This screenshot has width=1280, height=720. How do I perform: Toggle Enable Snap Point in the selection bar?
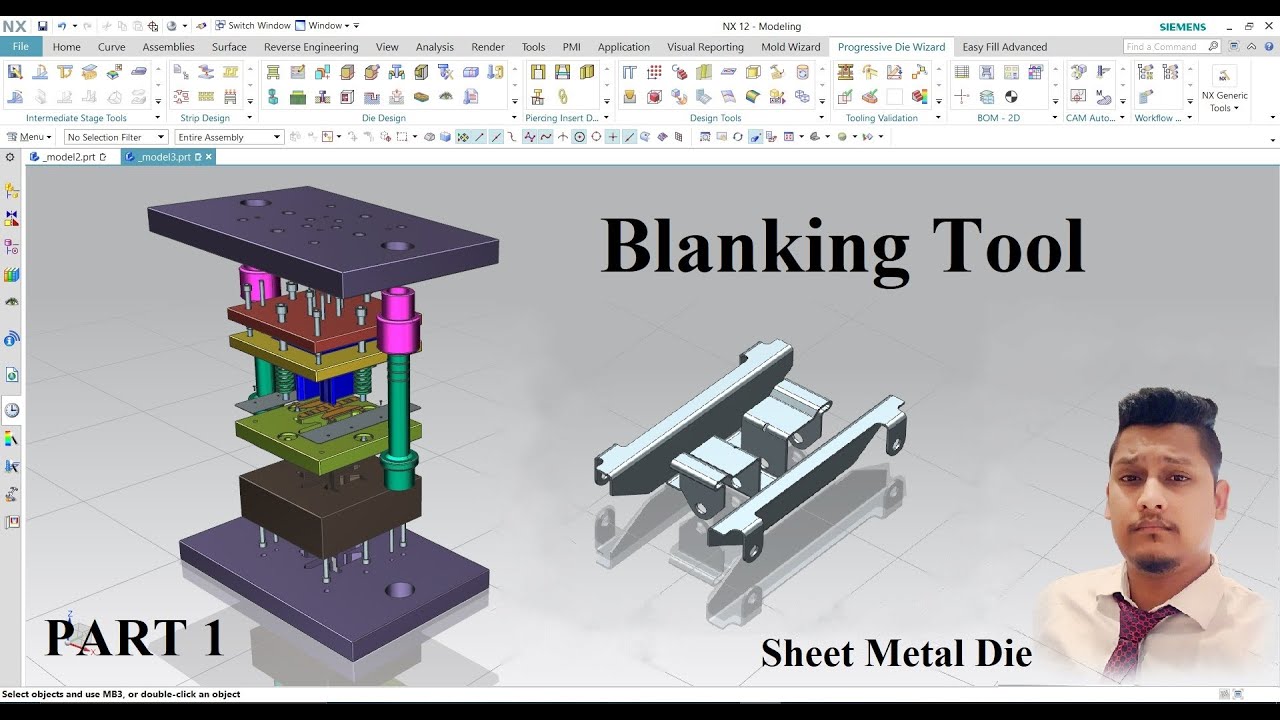coord(462,137)
